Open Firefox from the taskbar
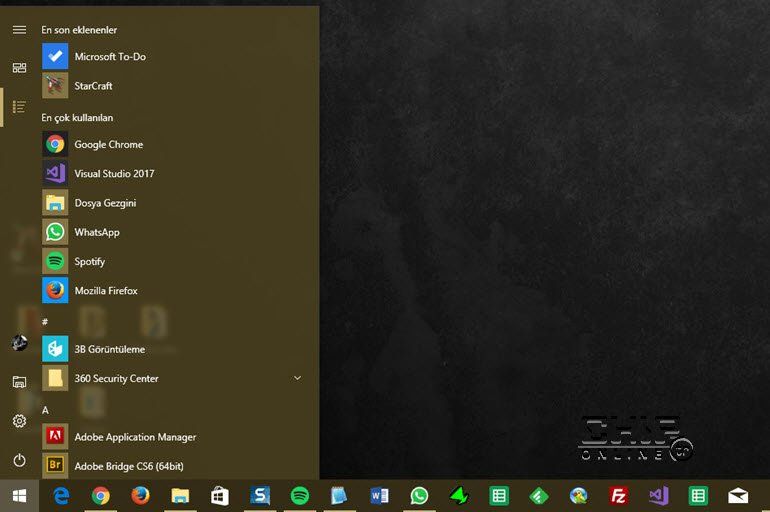The width and height of the screenshot is (770, 512). point(140,496)
